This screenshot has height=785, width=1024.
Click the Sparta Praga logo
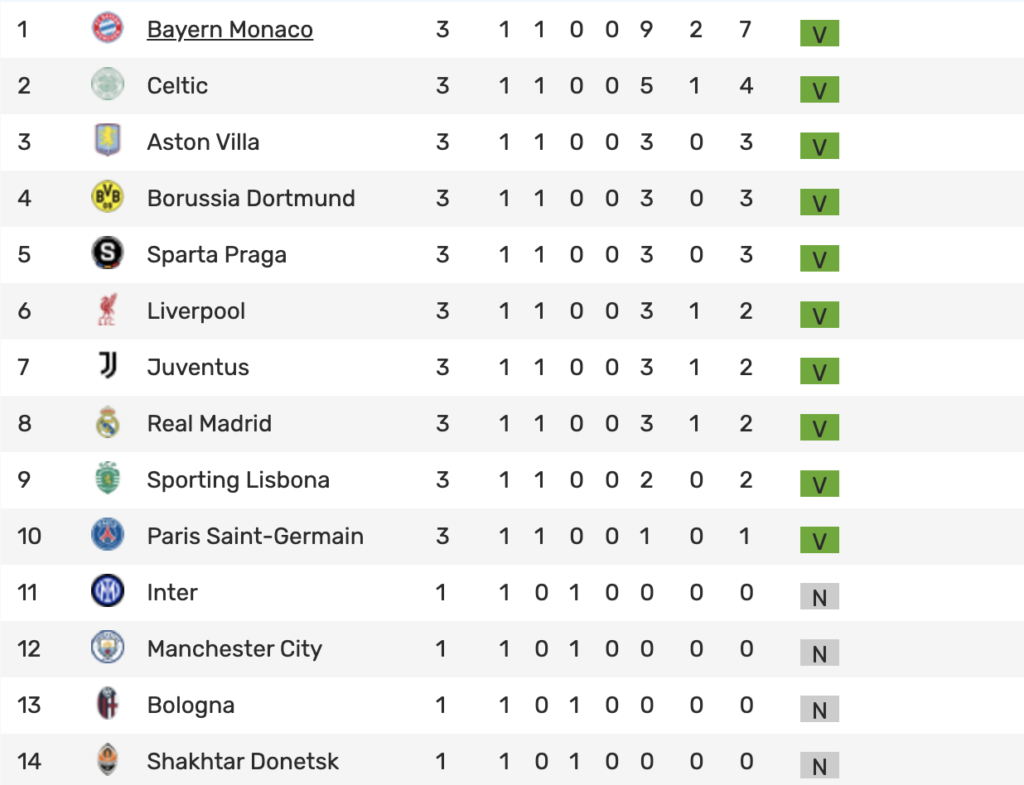(107, 253)
